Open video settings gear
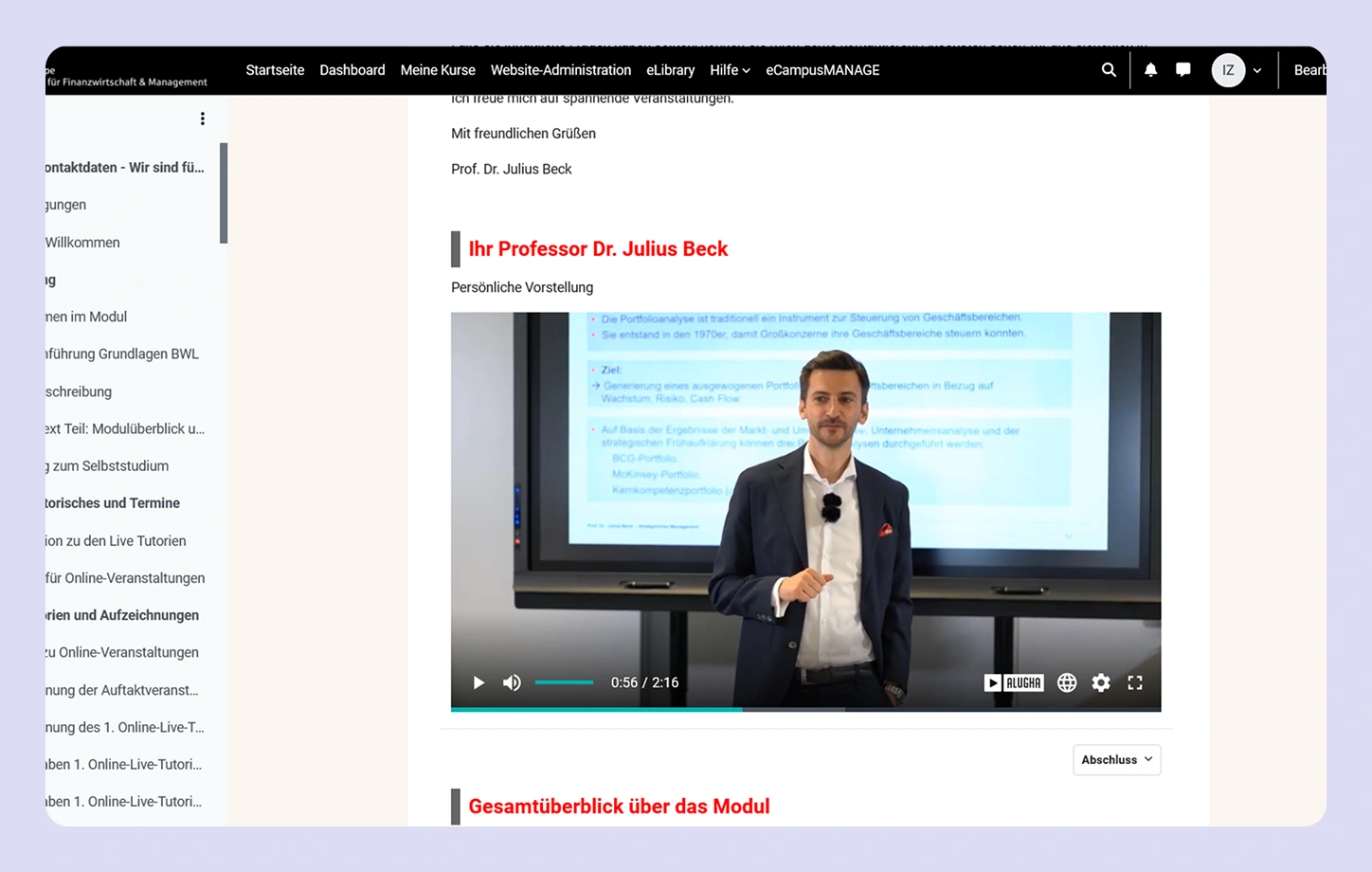 point(1101,682)
